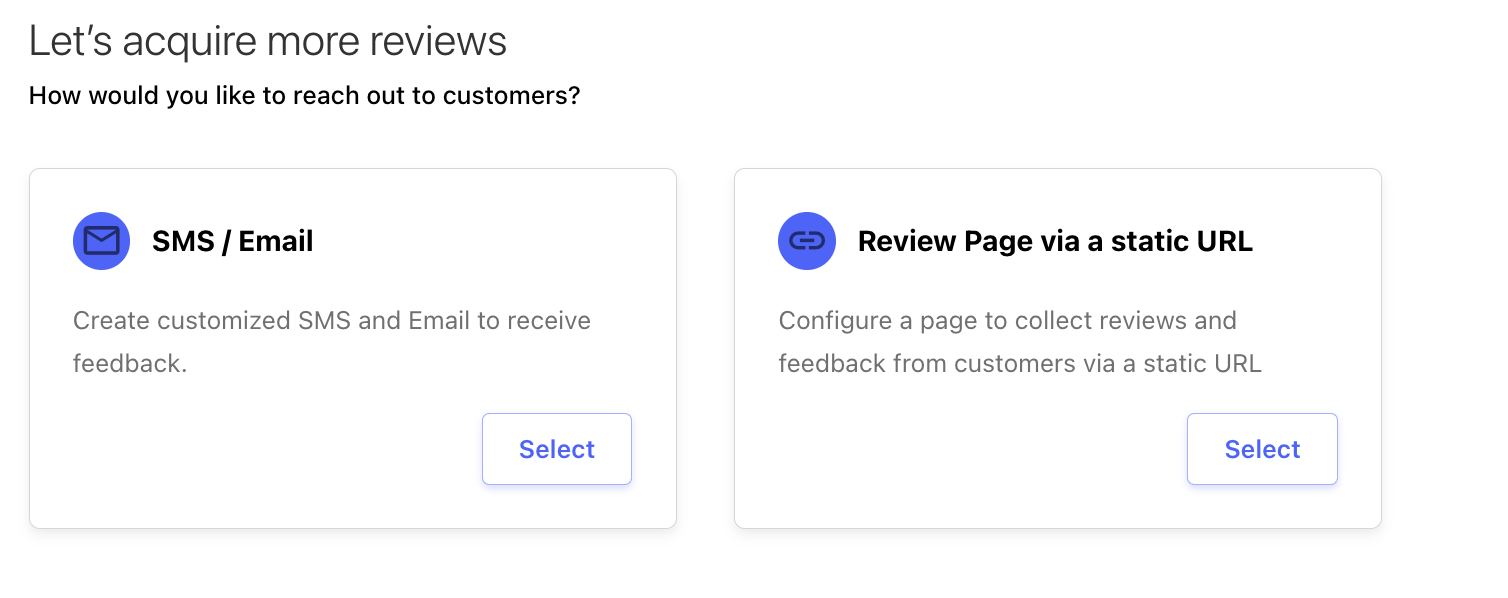This screenshot has height=598, width=1508.
Task: Click the blue envelope icon
Action: [101, 241]
